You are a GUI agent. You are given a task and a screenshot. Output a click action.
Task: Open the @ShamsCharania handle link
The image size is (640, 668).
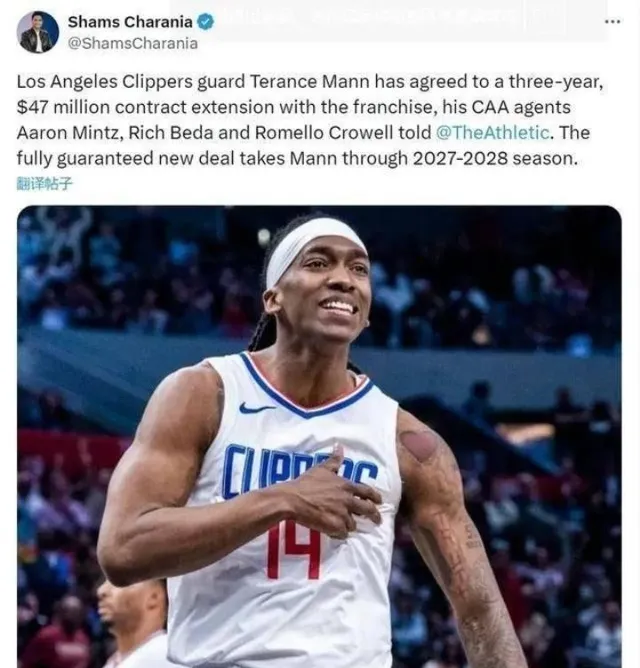tap(133, 43)
